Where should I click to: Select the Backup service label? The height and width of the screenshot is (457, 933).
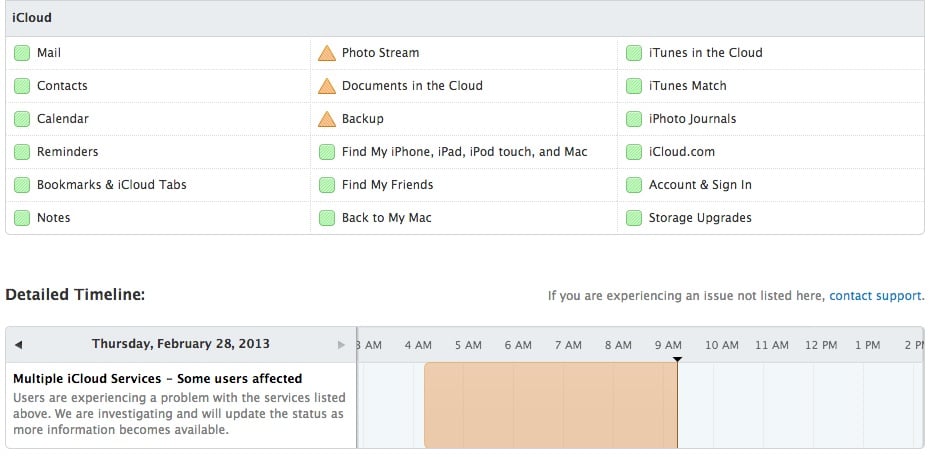pyautogui.click(x=362, y=119)
